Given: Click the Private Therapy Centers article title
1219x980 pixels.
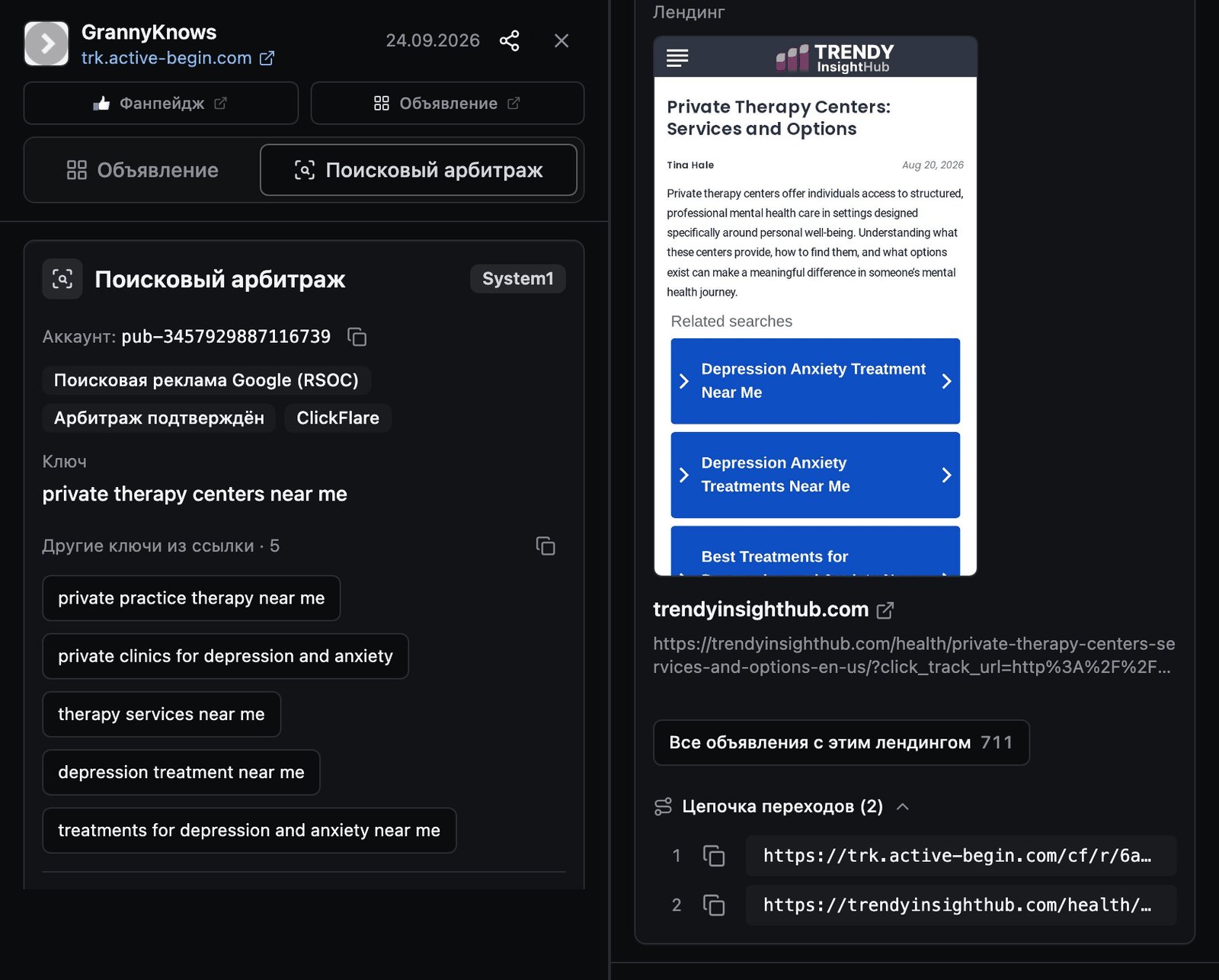Looking at the screenshot, I should click(x=779, y=117).
